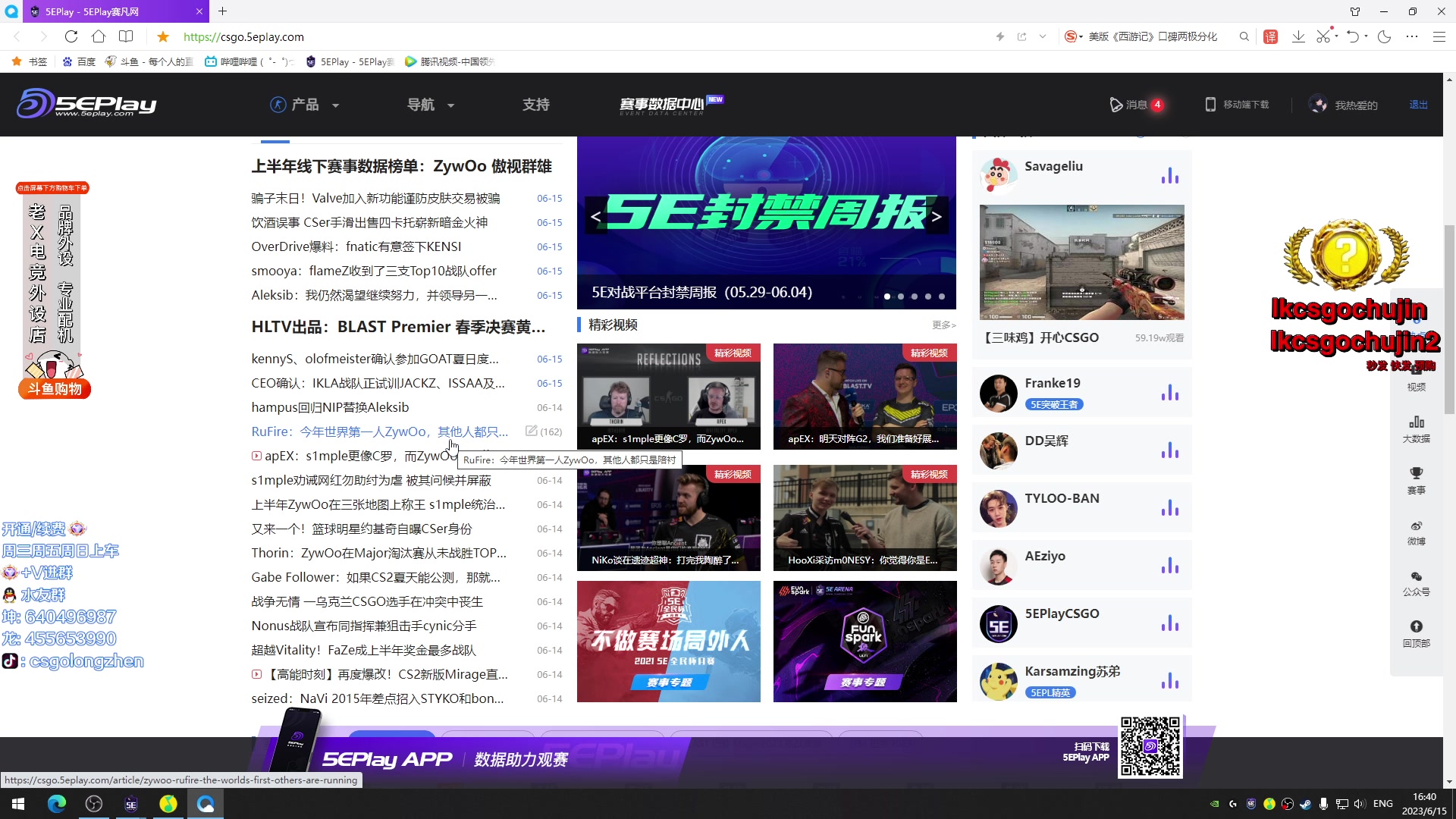Open the browser hamburger menu
Viewport: 1456px width, 819px height.
click(x=1439, y=36)
